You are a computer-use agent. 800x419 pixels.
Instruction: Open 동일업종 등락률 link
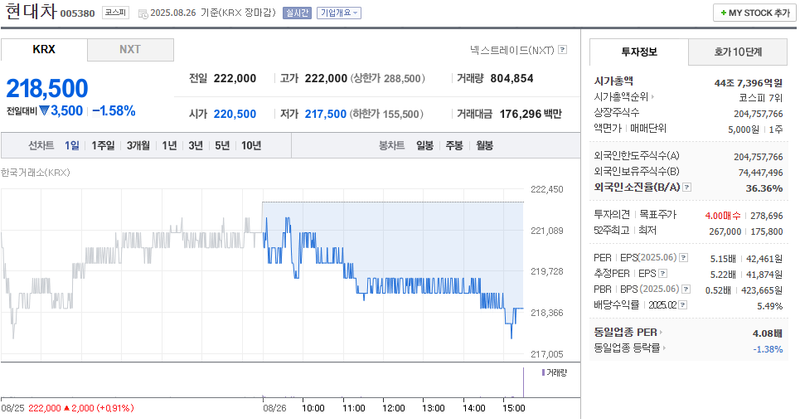point(627,348)
